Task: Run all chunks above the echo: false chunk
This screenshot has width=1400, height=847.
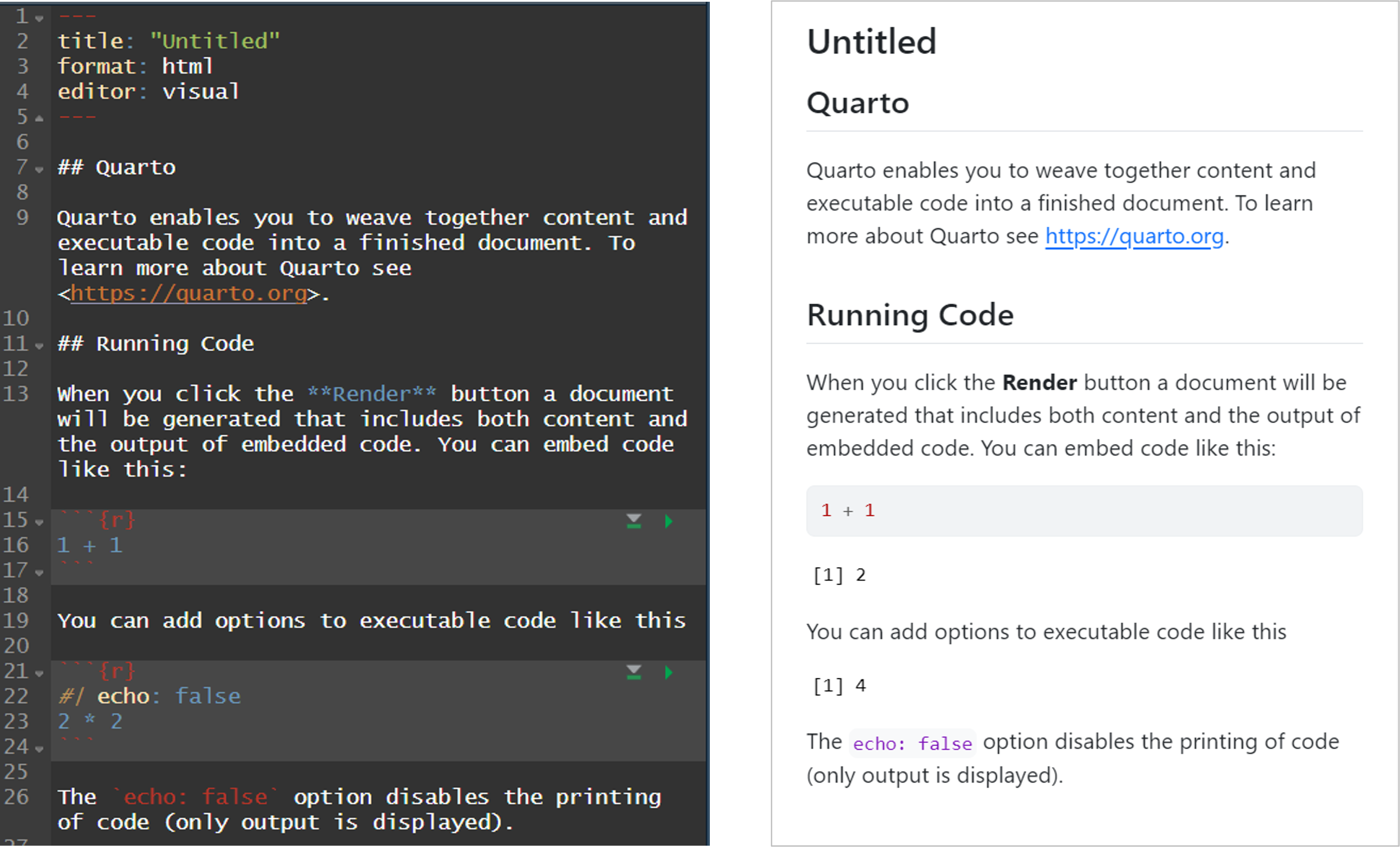Action: pos(633,673)
